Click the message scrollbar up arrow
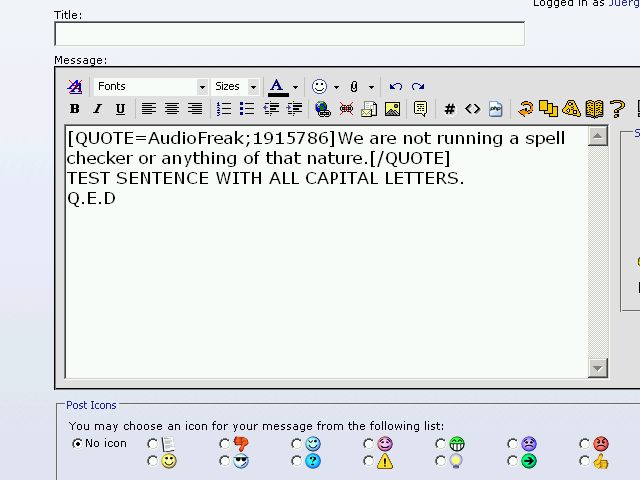 coord(598,136)
